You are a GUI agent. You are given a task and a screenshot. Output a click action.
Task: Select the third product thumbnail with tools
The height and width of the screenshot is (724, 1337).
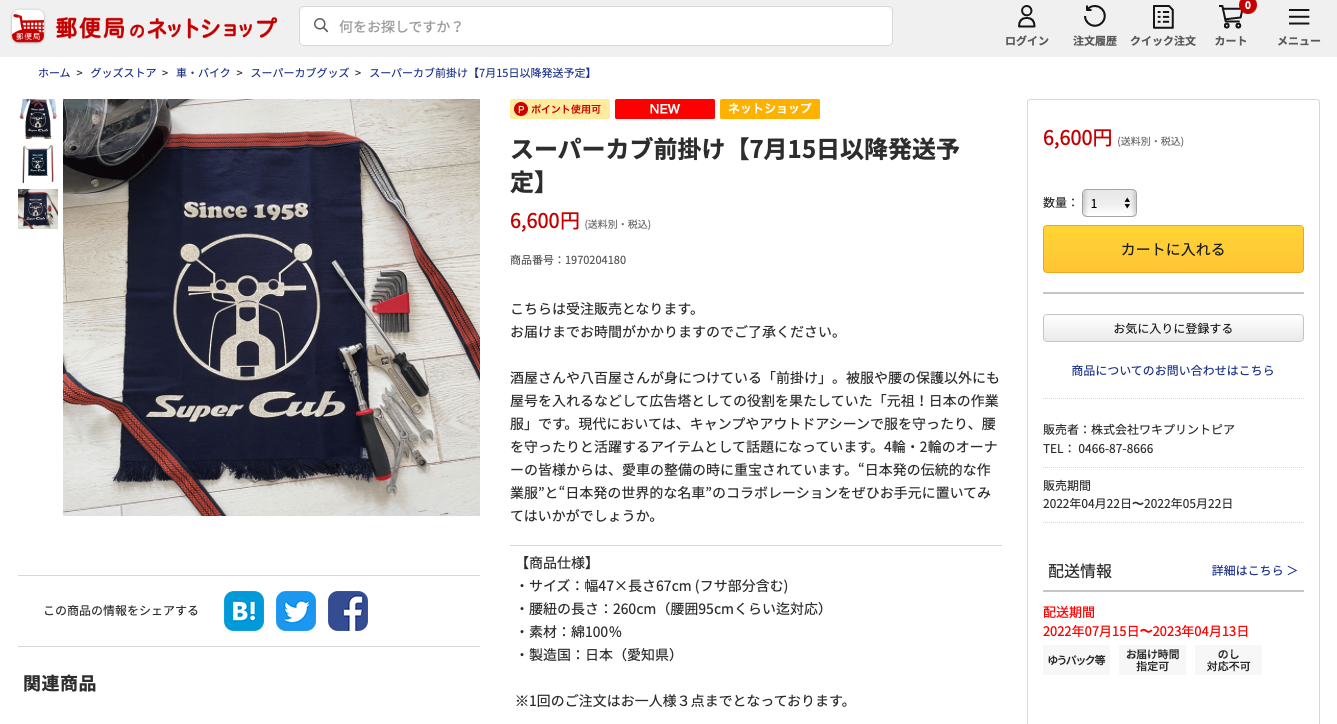[x=38, y=209]
